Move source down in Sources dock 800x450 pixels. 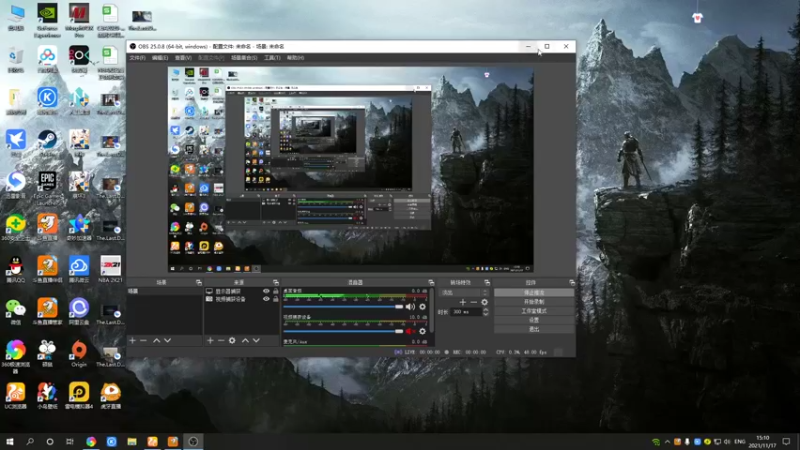[256, 340]
